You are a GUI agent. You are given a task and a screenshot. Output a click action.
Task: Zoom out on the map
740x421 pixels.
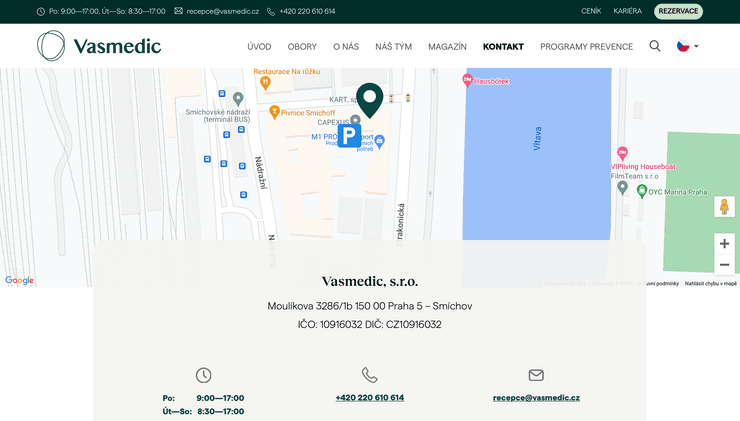pos(724,265)
